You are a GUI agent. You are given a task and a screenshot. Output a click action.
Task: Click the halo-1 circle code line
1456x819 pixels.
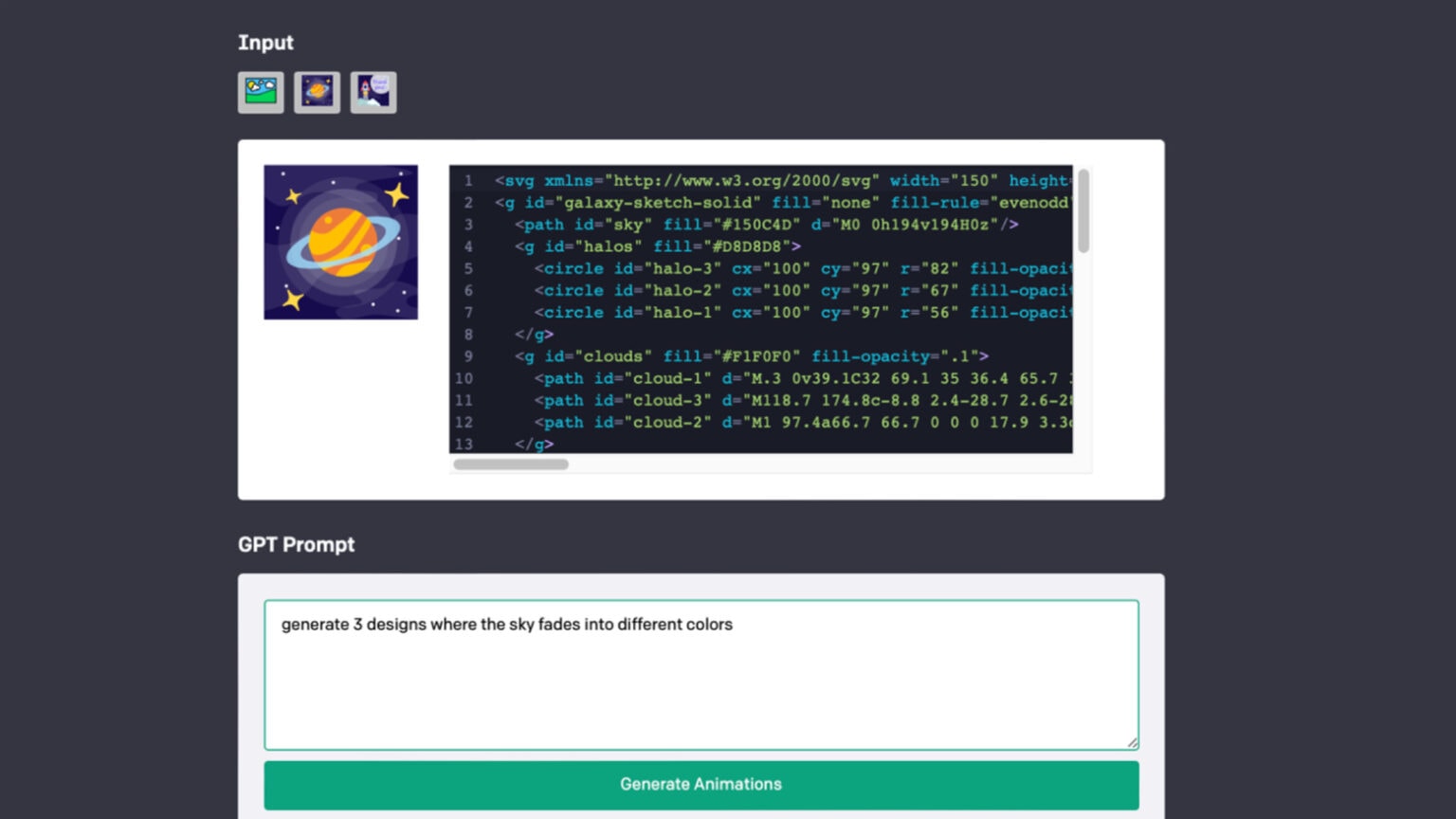tap(758, 312)
